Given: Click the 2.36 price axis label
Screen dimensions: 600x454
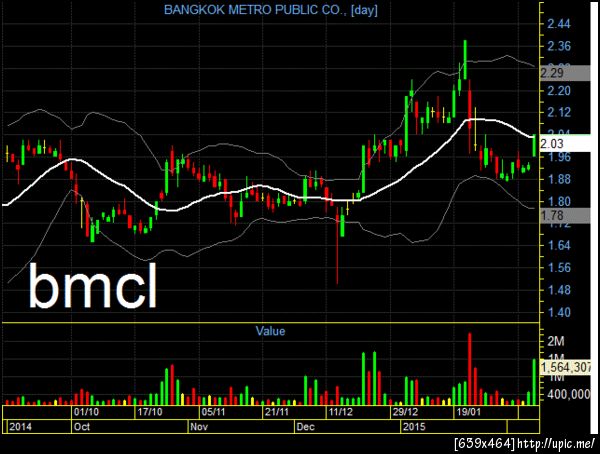Looking at the screenshot, I should click(x=559, y=46).
